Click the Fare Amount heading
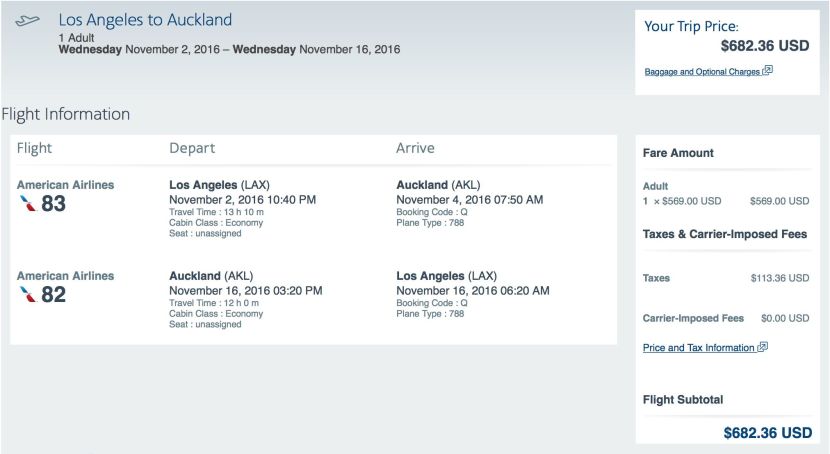830x454 pixels. (x=678, y=153)
